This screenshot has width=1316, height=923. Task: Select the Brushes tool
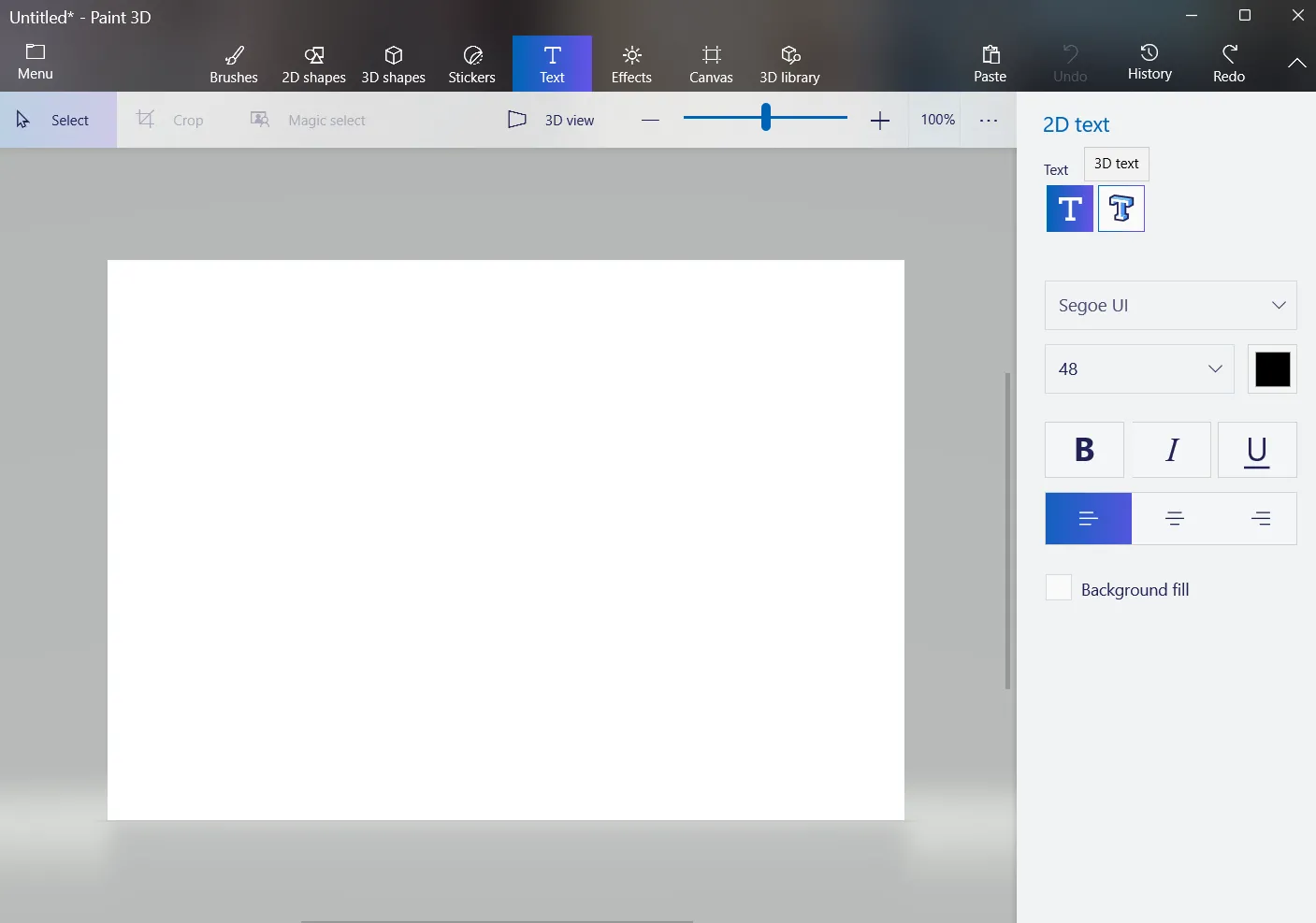[233, 63]
